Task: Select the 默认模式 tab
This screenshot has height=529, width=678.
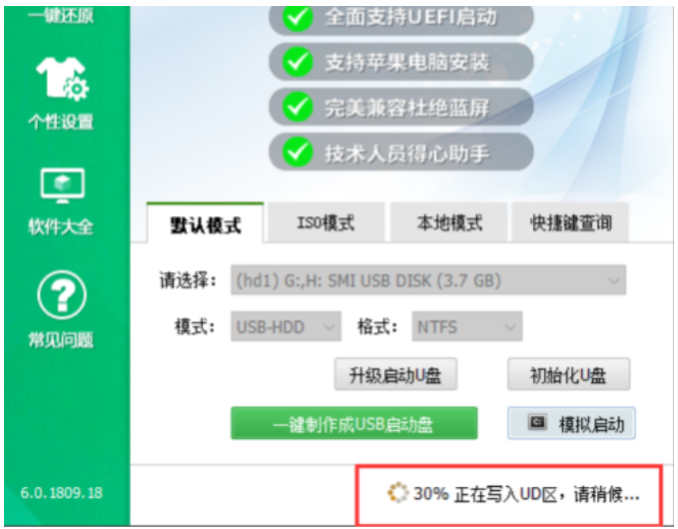Action: click(205, 223)
